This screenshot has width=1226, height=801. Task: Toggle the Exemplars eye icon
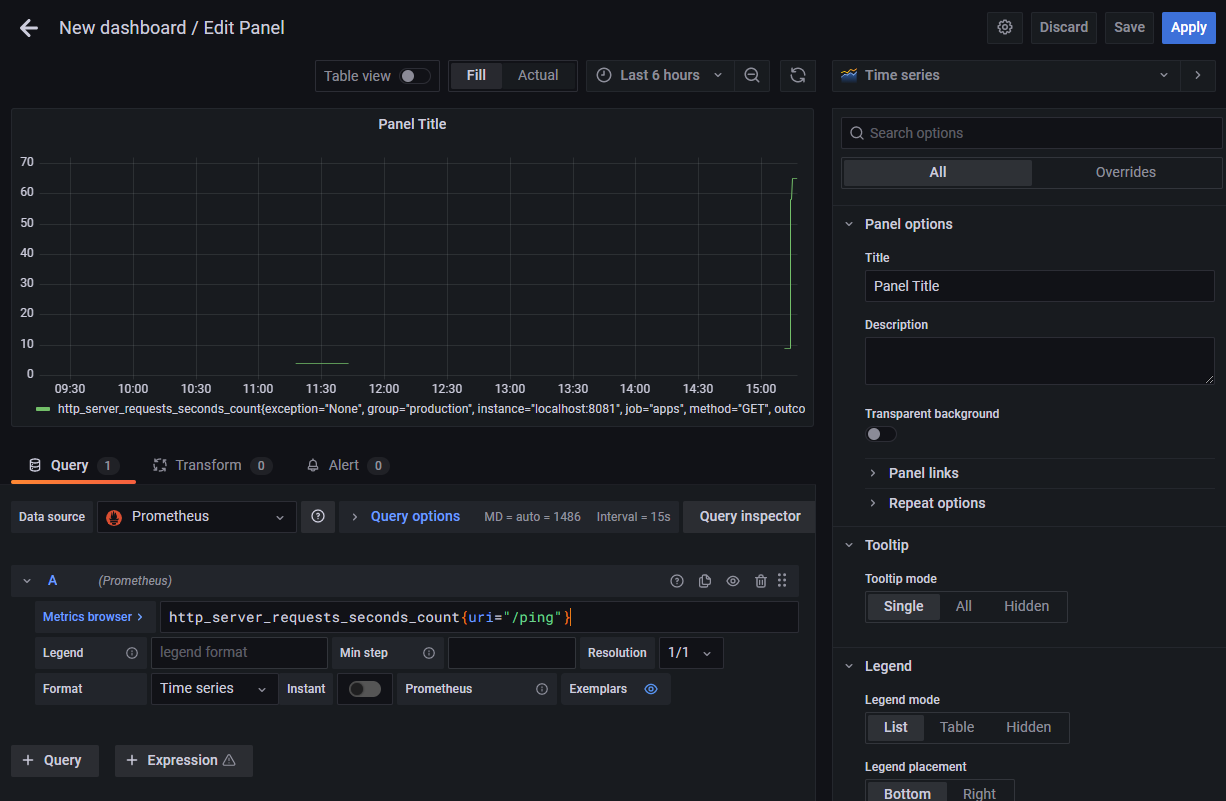(x=651, y=689)
